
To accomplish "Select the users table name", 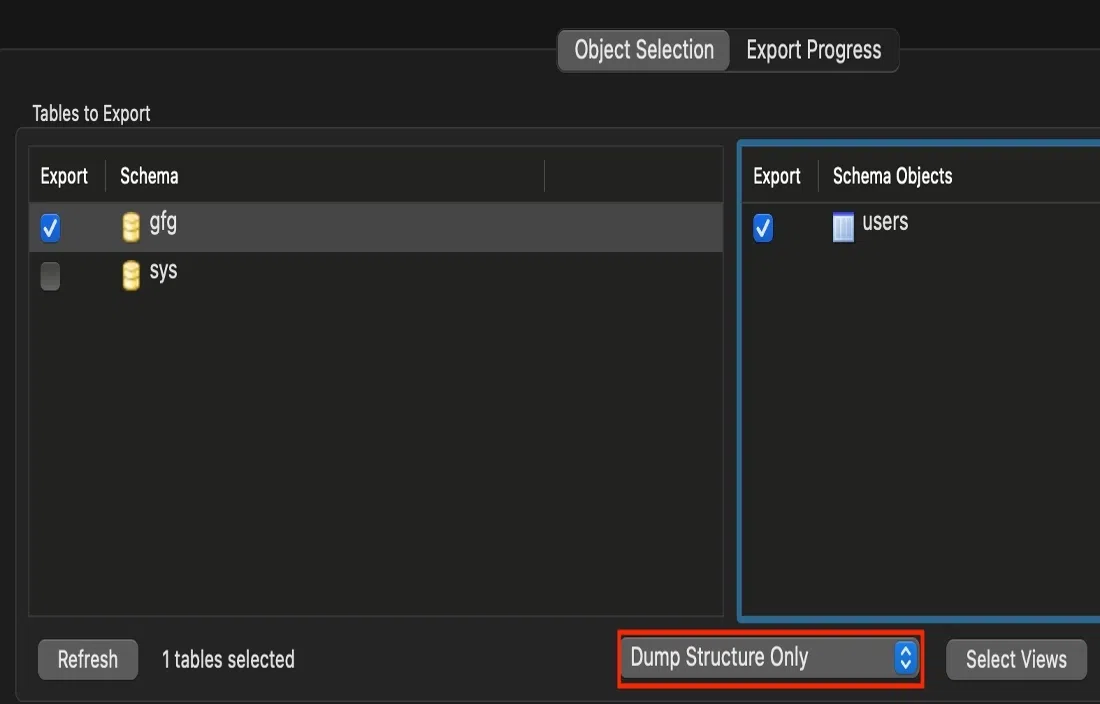I will click(885, 222).
